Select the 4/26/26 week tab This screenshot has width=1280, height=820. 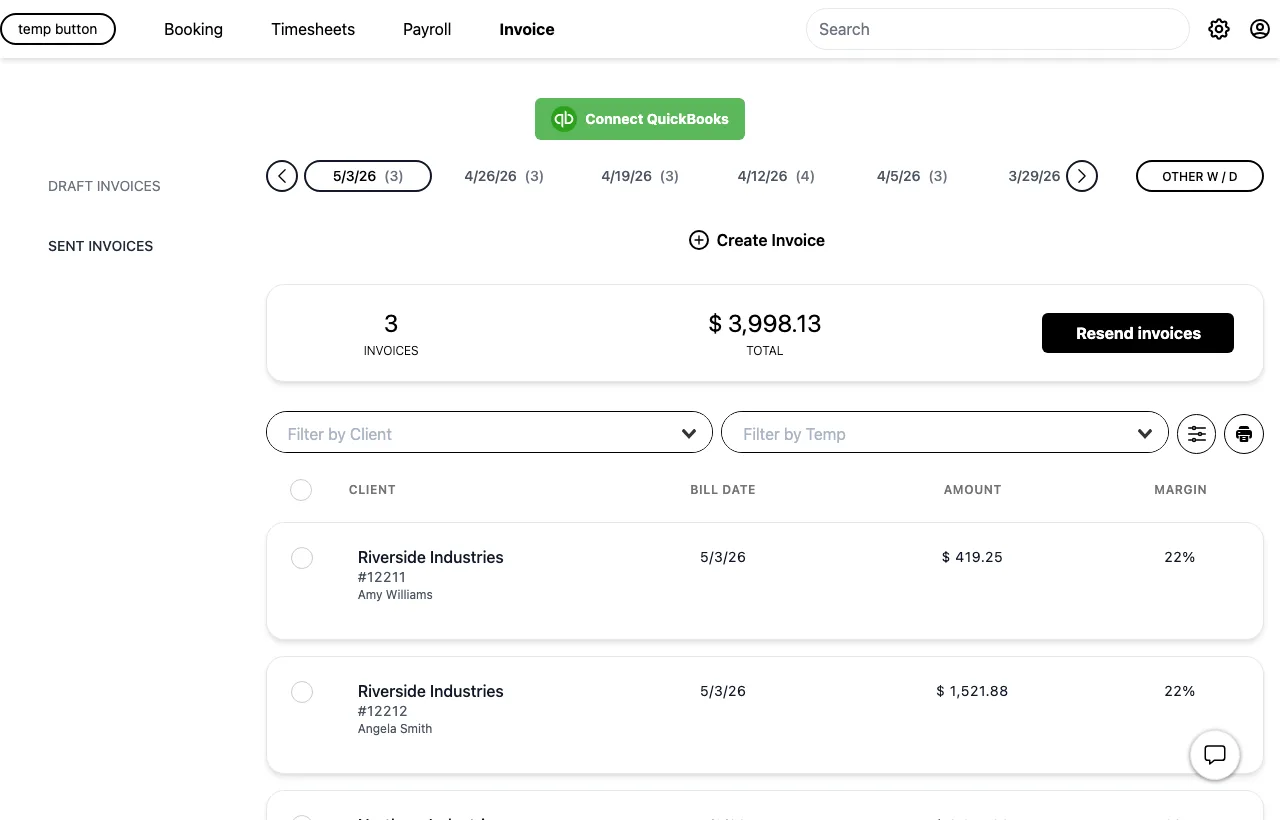point(504,176)
